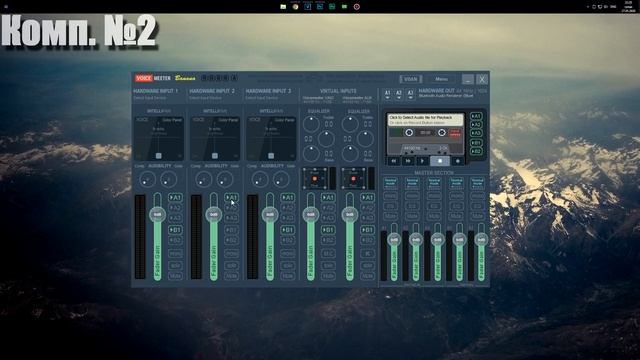Enable B1 routing on Hardware Input 2
640x360 pixels.
pos(231,230)
